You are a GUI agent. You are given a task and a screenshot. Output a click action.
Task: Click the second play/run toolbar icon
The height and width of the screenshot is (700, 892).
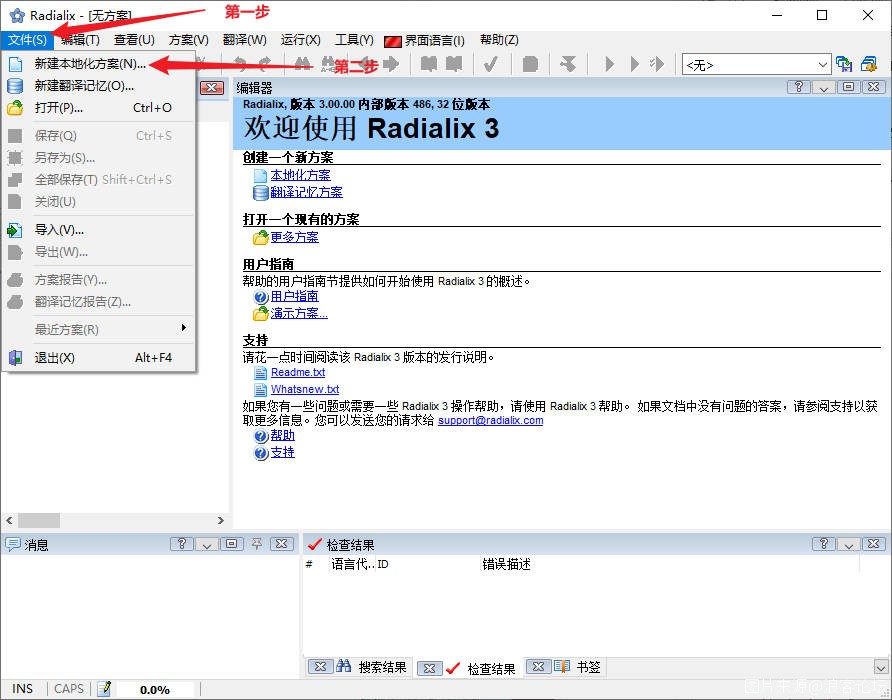tap(634, 64)
